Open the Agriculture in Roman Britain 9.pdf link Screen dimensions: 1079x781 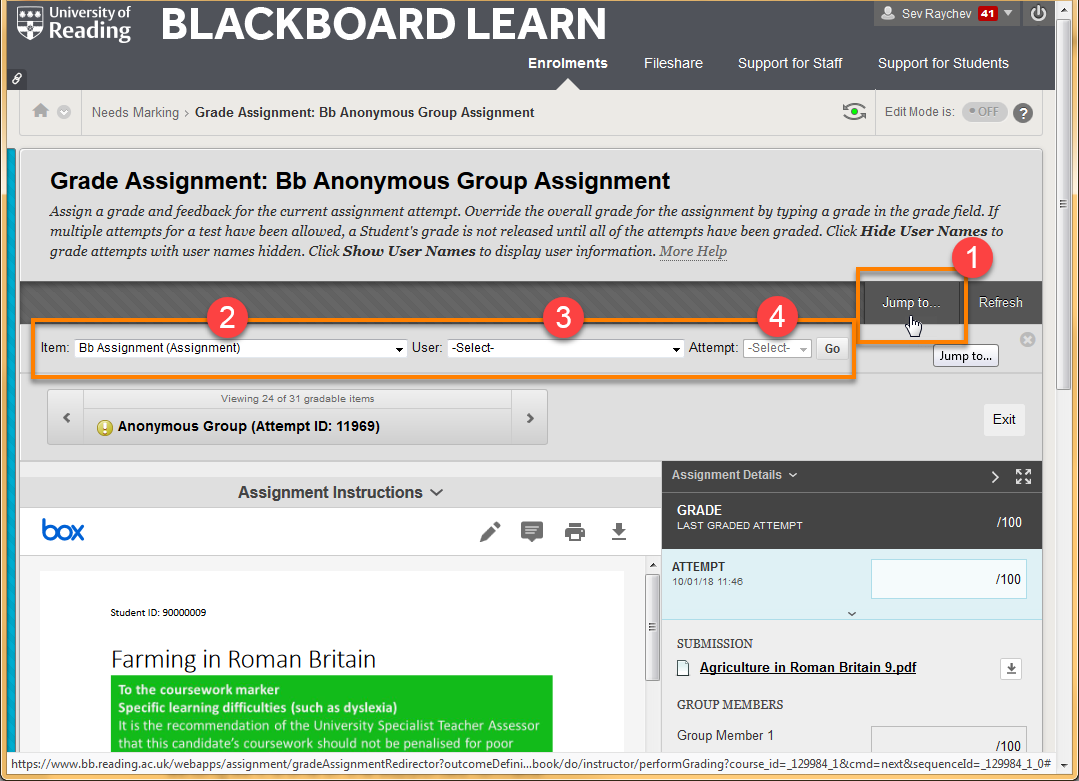[808, 667]
